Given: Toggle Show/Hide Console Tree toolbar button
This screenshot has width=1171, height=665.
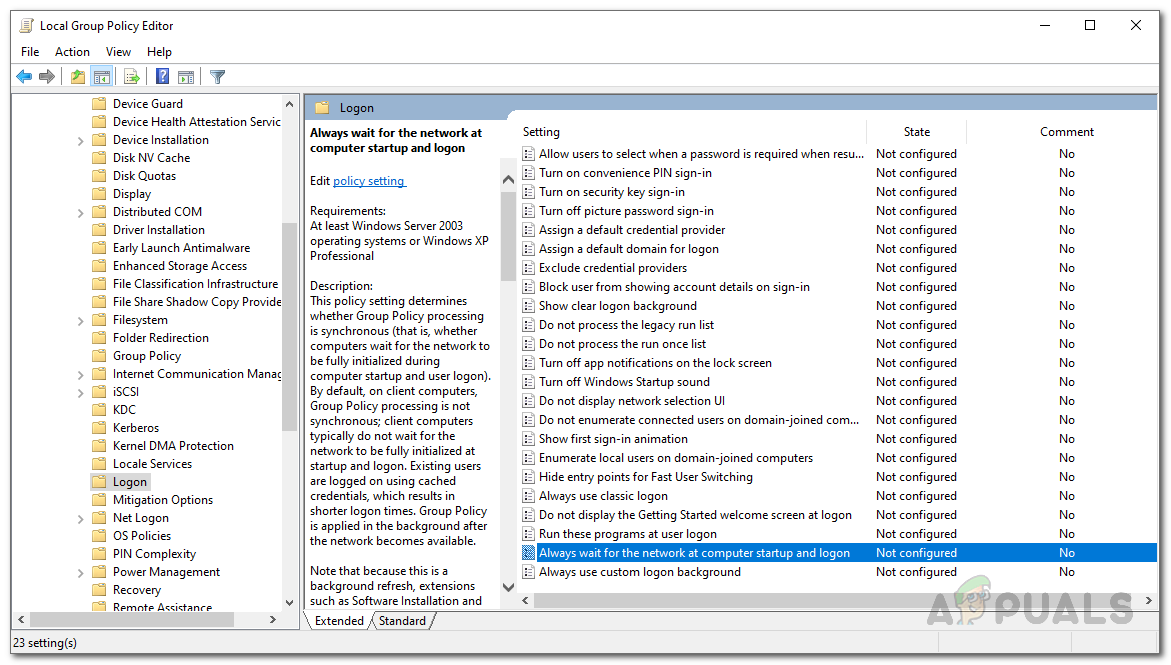Looking at the screenshot, I should click(x=101, y=77).
